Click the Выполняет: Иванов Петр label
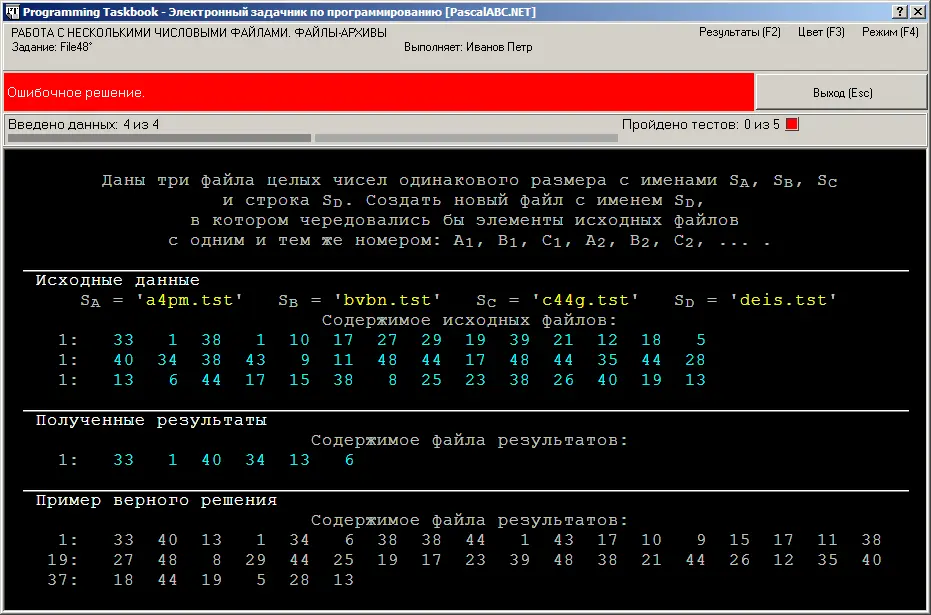 click(x=468, y=47)
